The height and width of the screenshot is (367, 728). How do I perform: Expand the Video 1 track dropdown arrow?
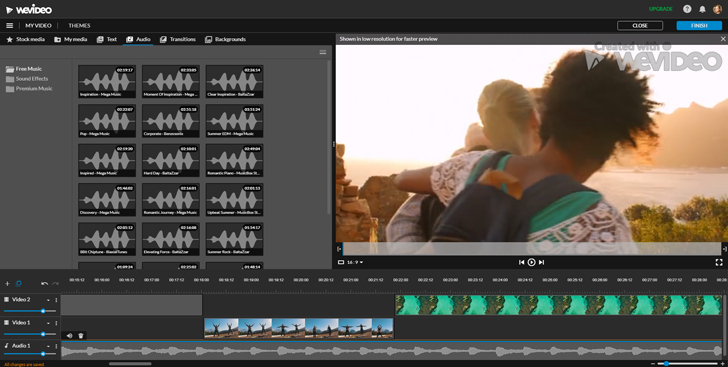(x=48, y=323)
